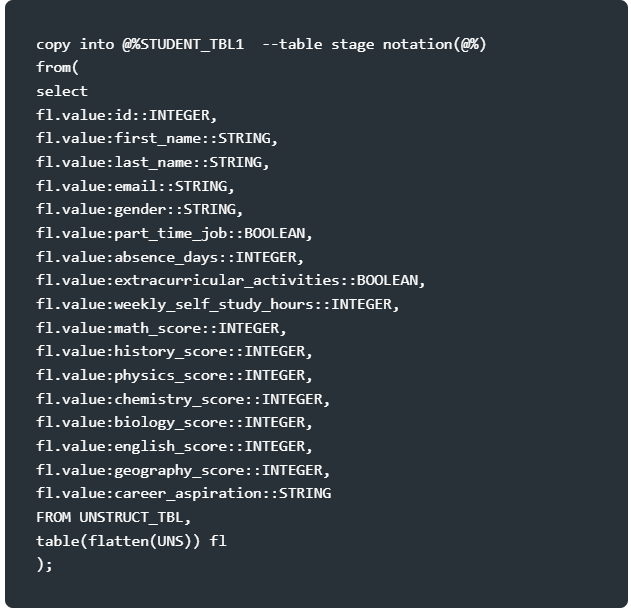The height and width of the screenshot is (610, 631).
Task: Click the math_score::INTEGER line
Action: coord(161,328)
